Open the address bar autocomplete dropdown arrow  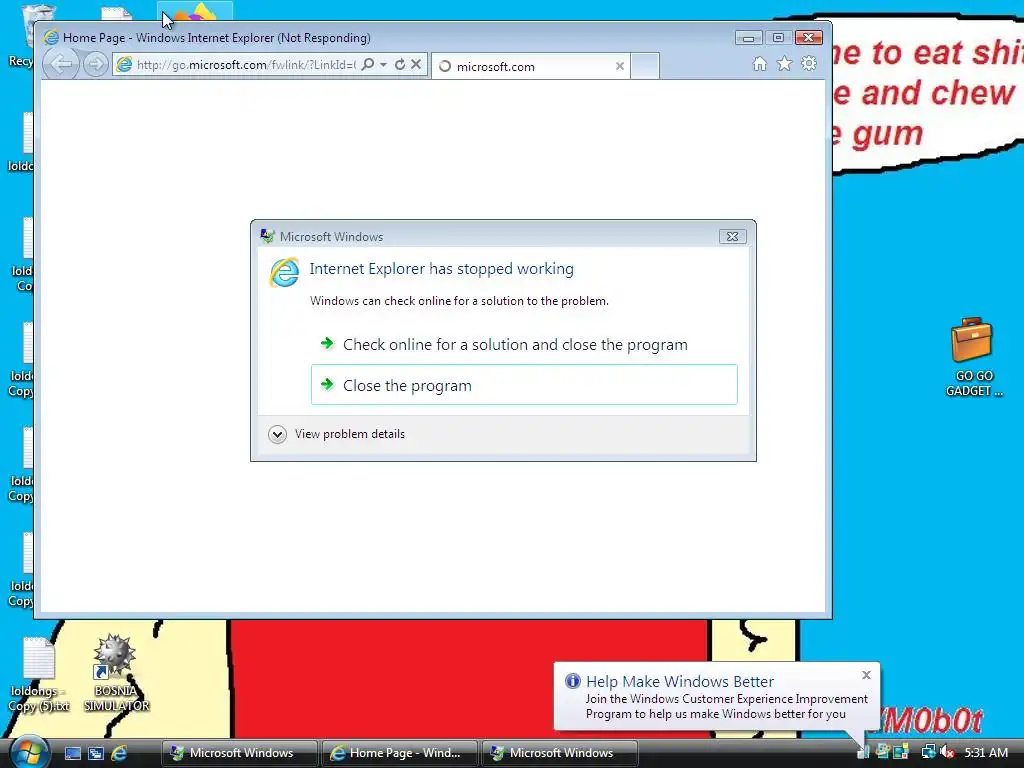[x=383, y=64]
